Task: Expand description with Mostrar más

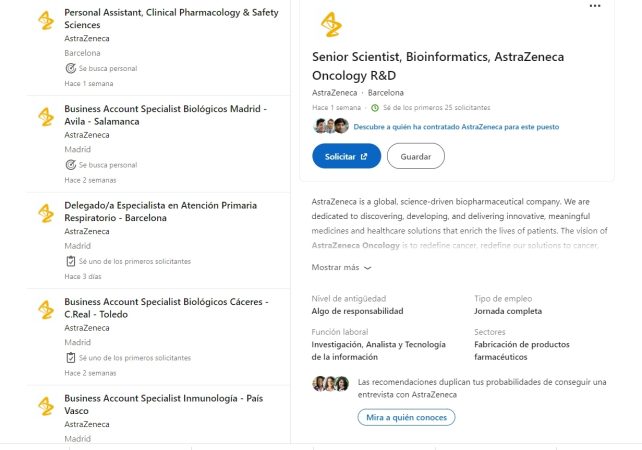Action: 341,267
